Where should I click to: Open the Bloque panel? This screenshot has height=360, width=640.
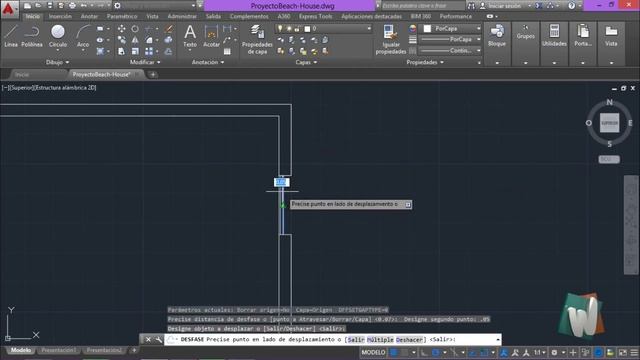[x=497, y=36]
